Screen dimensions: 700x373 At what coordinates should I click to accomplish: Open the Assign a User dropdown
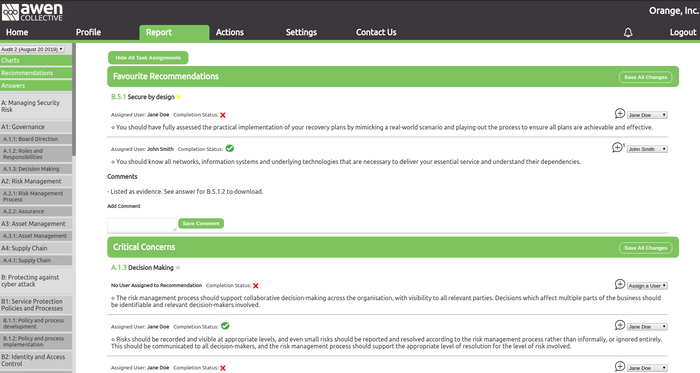pos(647,286)
